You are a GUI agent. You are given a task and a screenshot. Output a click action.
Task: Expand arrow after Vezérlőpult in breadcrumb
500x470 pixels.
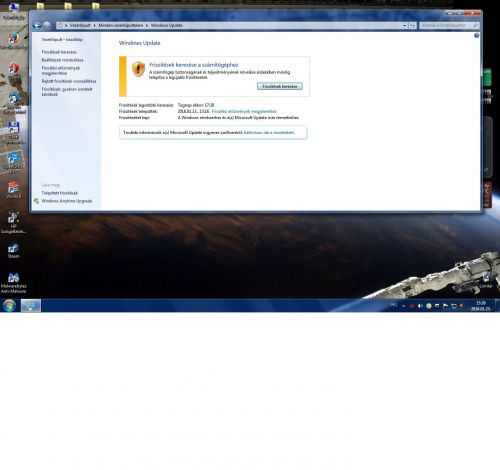coord(94,26)
